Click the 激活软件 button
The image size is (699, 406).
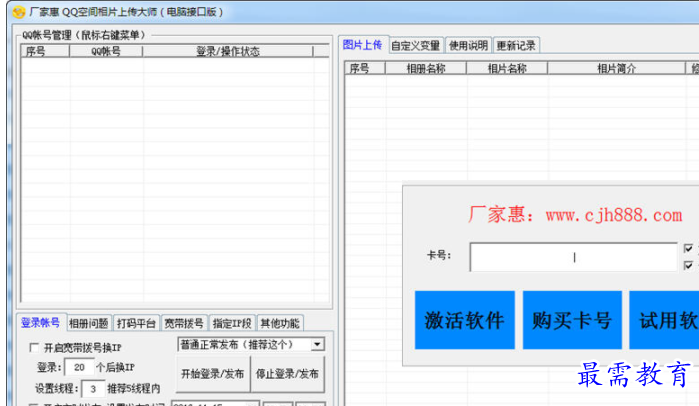click(x=465, y=320)
